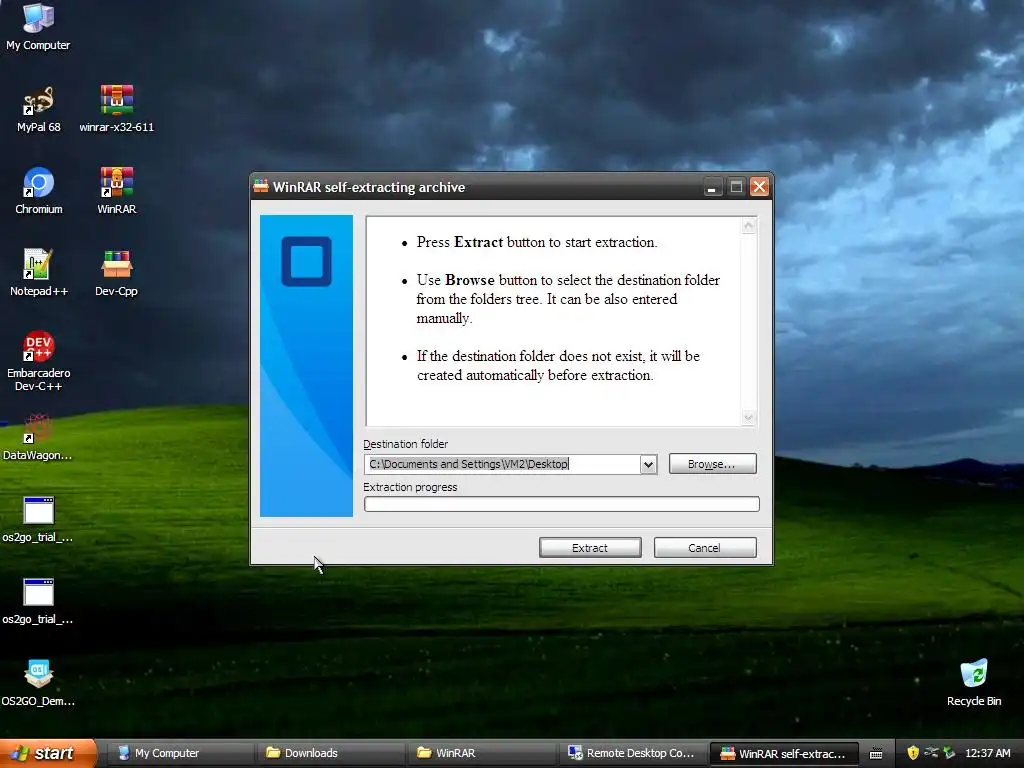Image resolution: width=1024 pixels, height=768 pixels.
Task: Select the MyPal 68 browser shortcut
Action: [x=38, y=109]
